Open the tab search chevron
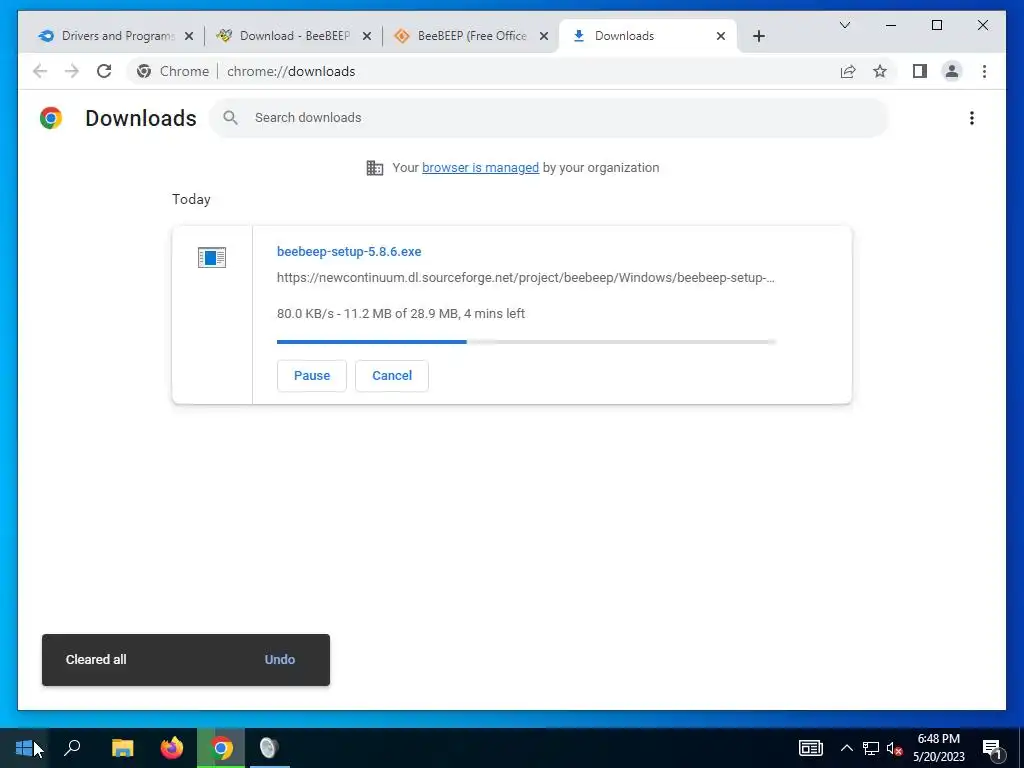1024x768 pixels. point(844,25)
